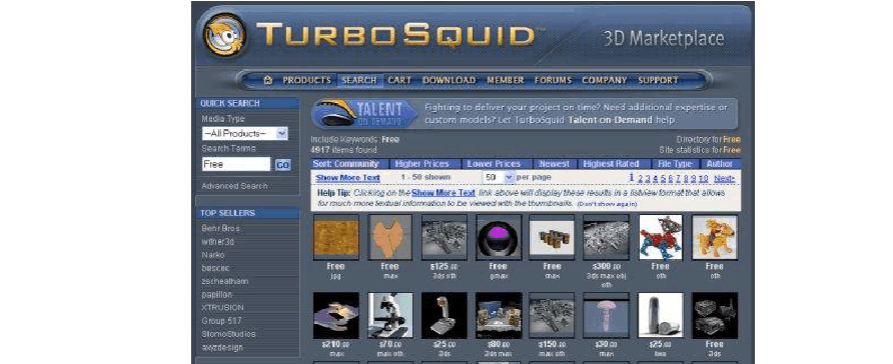Open the 50 per page dropdown
Viewport: 893px width, 364px height.
[x=499, y=177]
